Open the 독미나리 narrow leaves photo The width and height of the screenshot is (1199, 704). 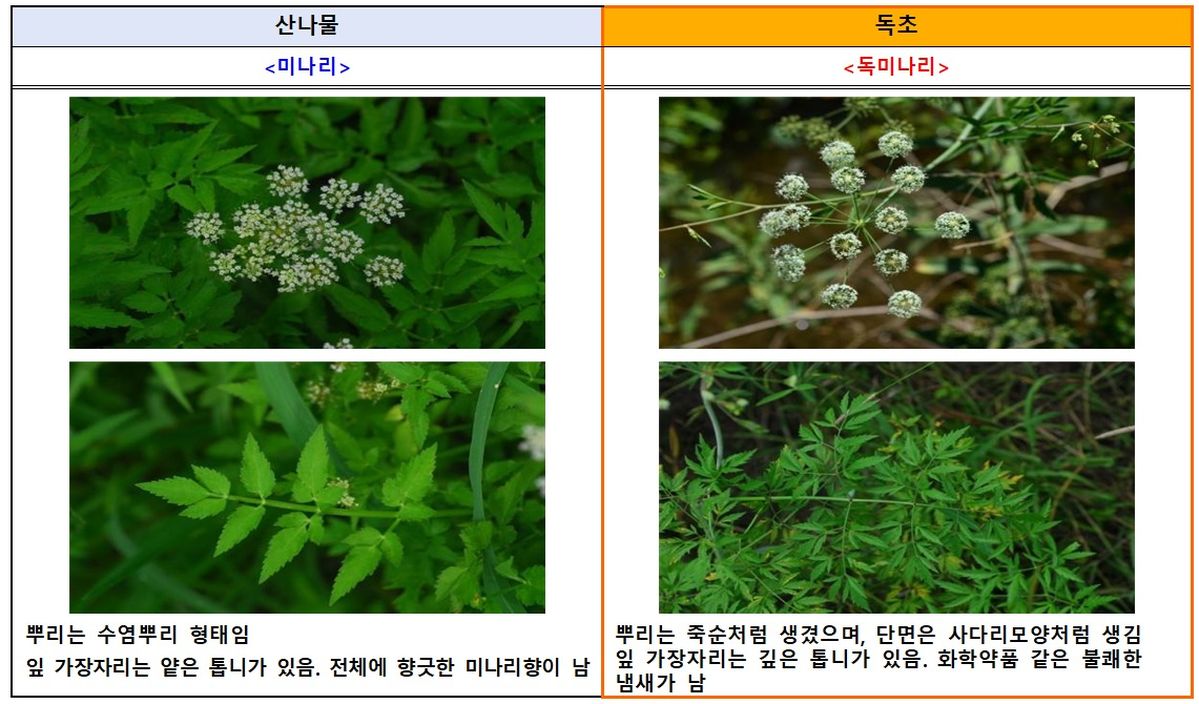896,487
